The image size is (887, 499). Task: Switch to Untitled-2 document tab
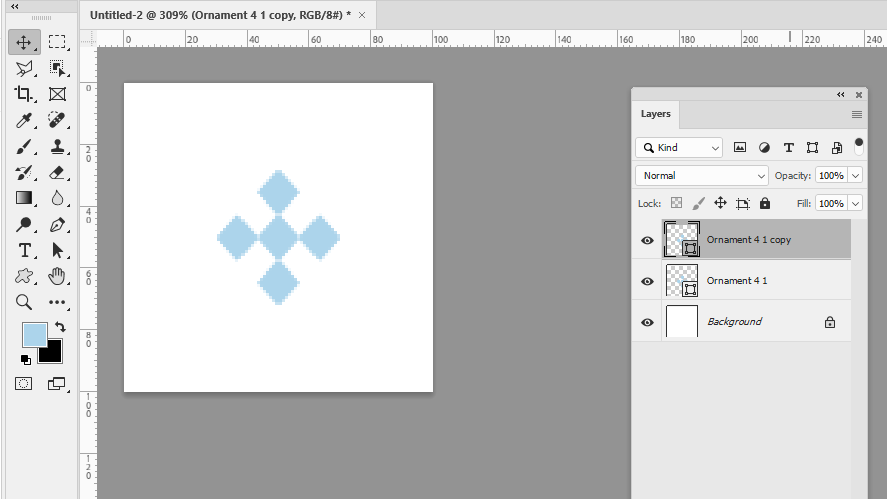pos(220,15)
